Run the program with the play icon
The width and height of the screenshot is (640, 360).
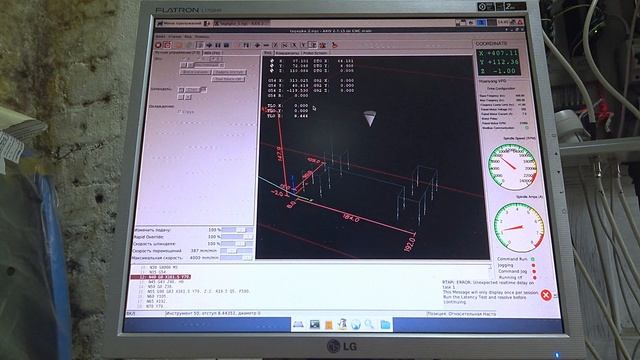tap(200, 45)
